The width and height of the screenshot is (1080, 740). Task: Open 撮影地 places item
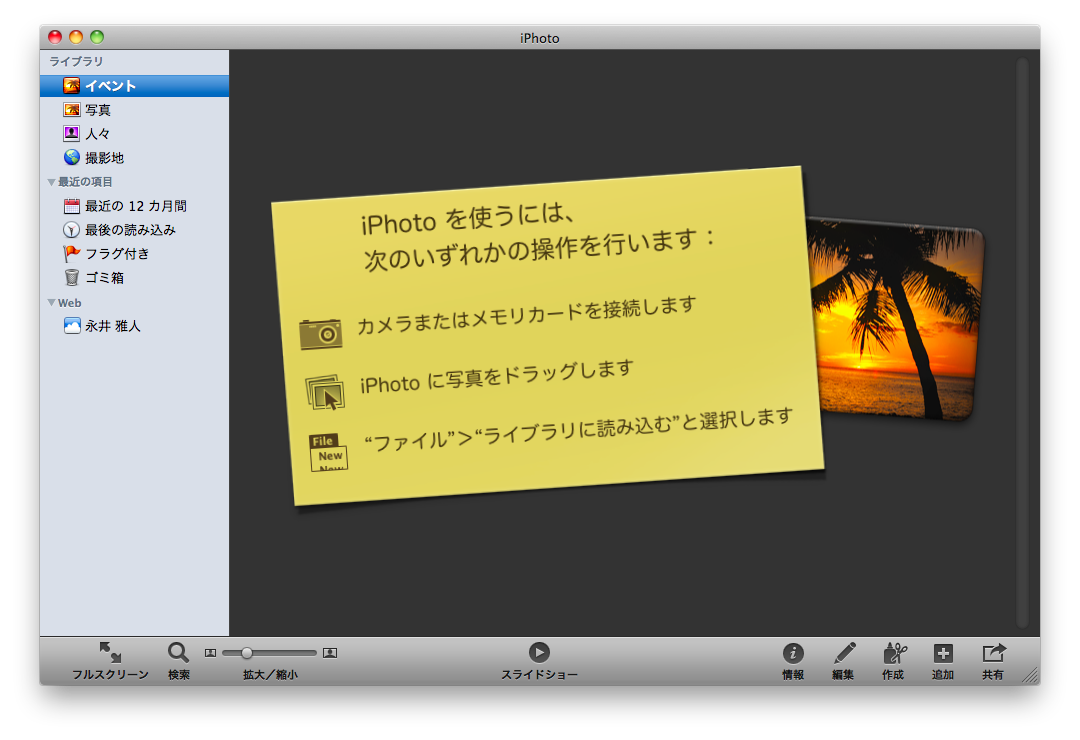click(x=134, y=158)
